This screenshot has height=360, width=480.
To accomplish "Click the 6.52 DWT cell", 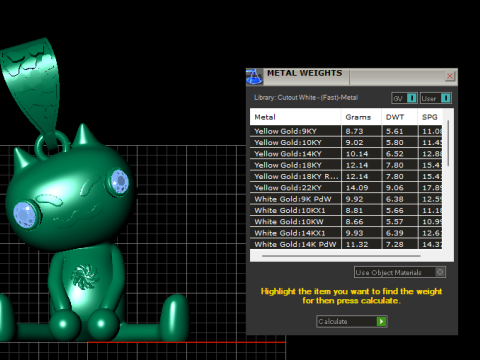I will (399, 154).
